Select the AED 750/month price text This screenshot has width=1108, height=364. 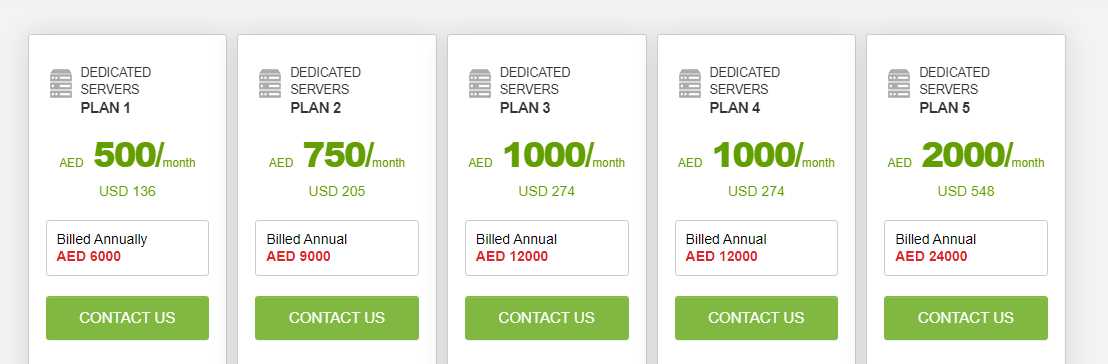coord(337,155)
